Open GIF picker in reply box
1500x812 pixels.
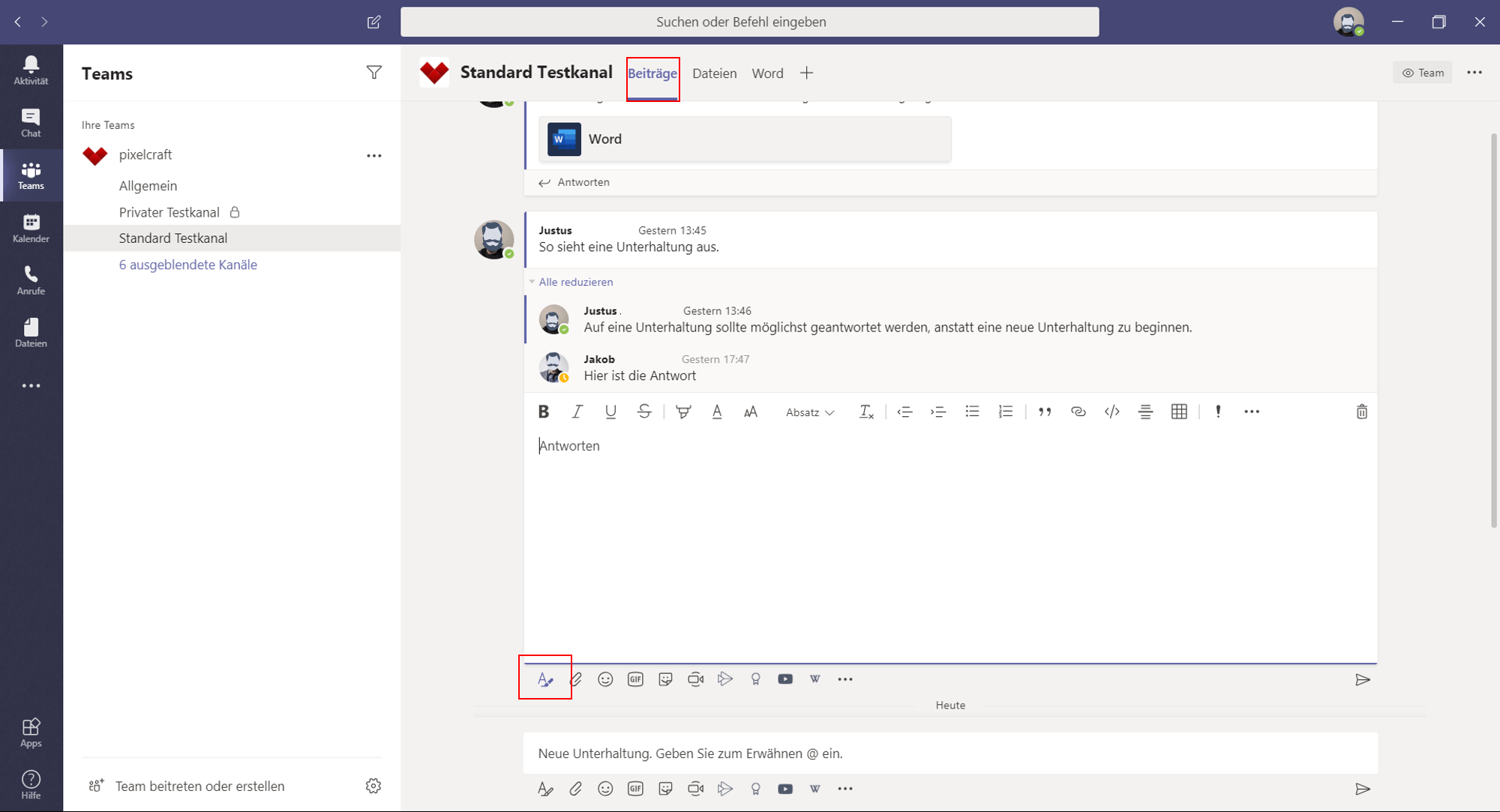point(635,679)
